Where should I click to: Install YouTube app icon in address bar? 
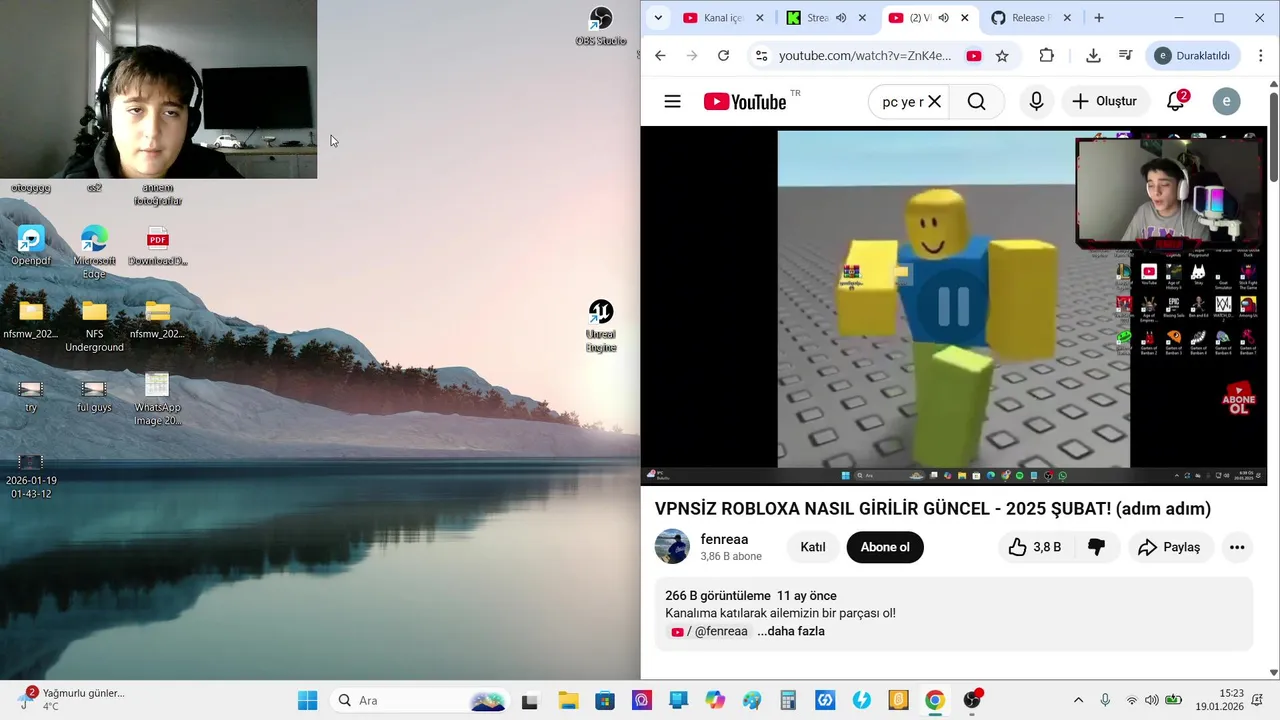tap(973, 56)
